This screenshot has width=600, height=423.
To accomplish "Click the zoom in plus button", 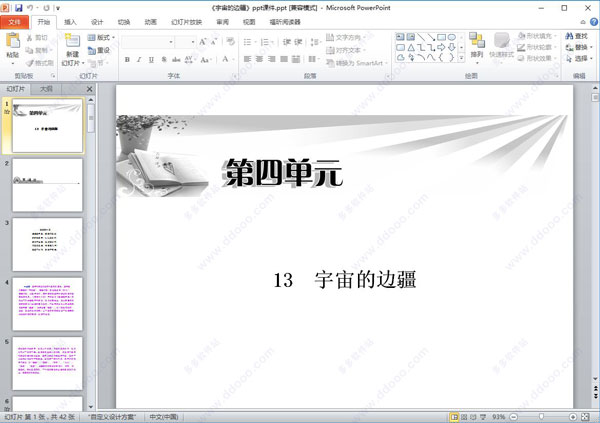I will [573, 417].
